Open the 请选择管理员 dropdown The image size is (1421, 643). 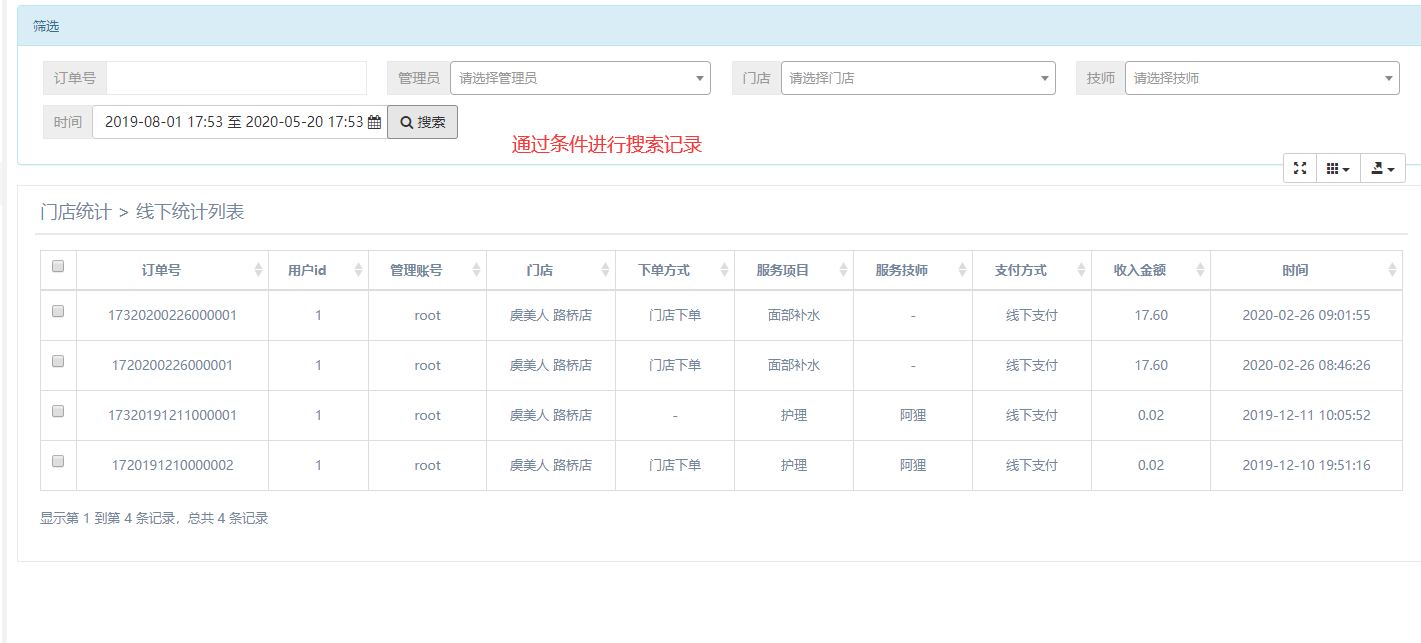(580, 78)
